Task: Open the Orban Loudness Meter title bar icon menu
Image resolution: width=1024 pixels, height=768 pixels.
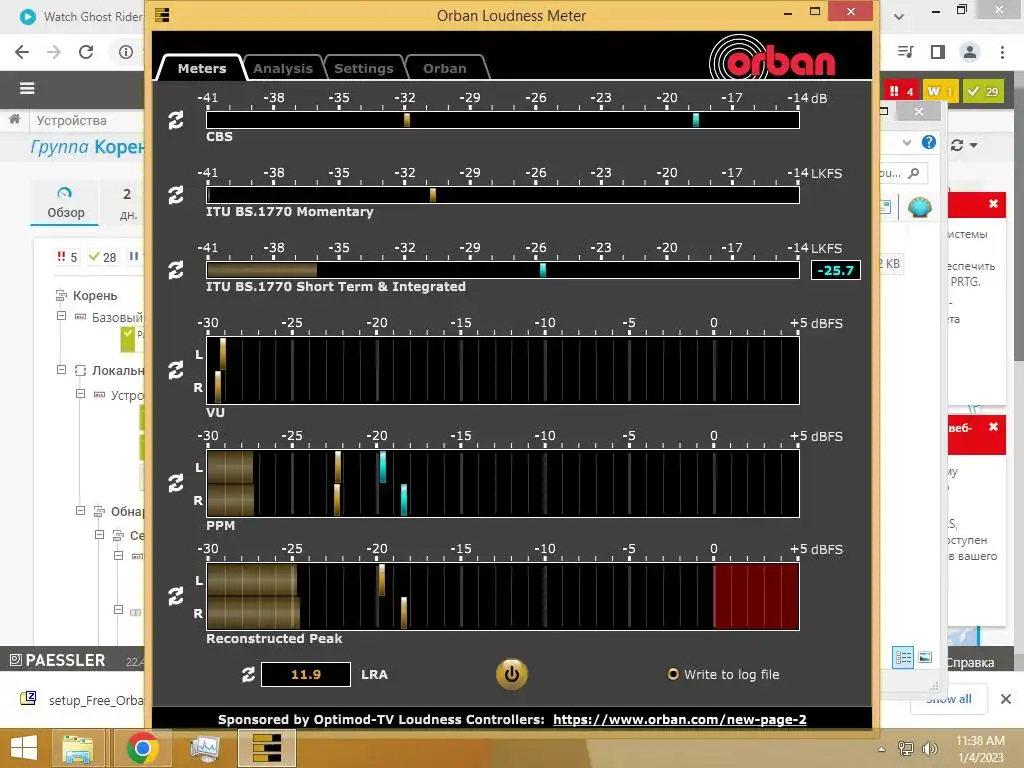Action: [162, 15]
